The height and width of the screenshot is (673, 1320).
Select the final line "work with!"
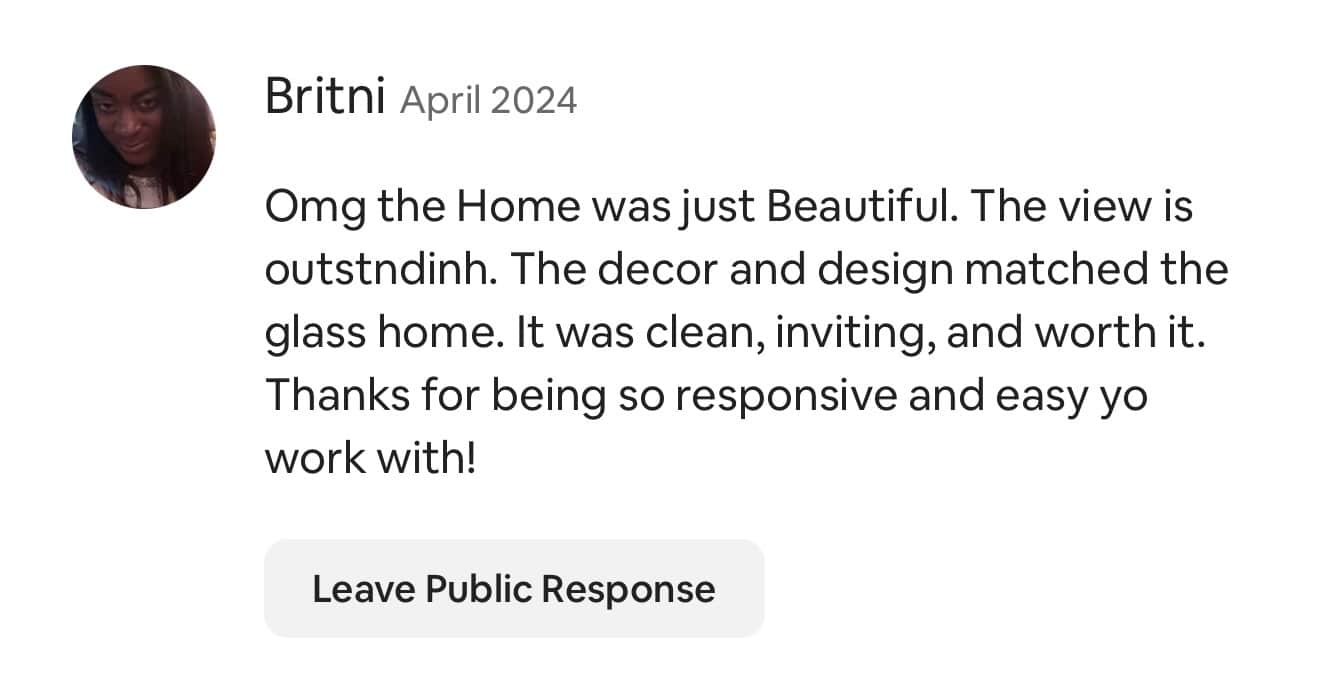tap(370, 458)
